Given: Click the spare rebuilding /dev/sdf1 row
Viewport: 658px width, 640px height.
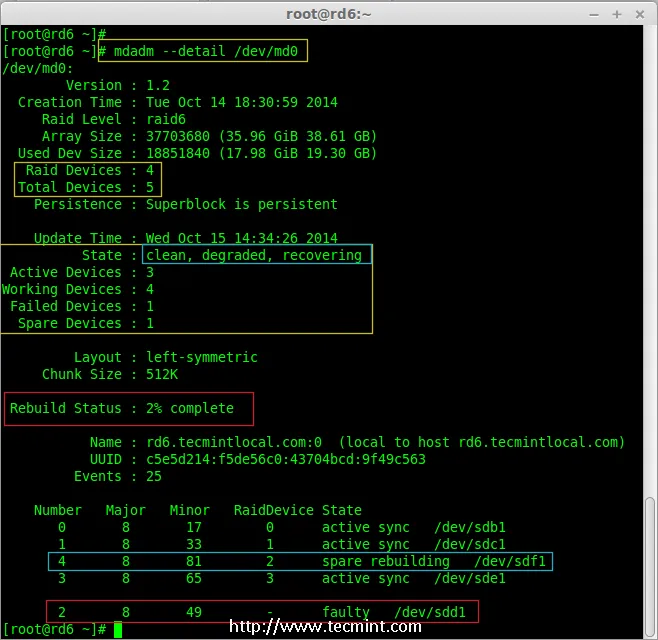Looking at the screenshot, I should pyautogui.click(x=300, y=561).
